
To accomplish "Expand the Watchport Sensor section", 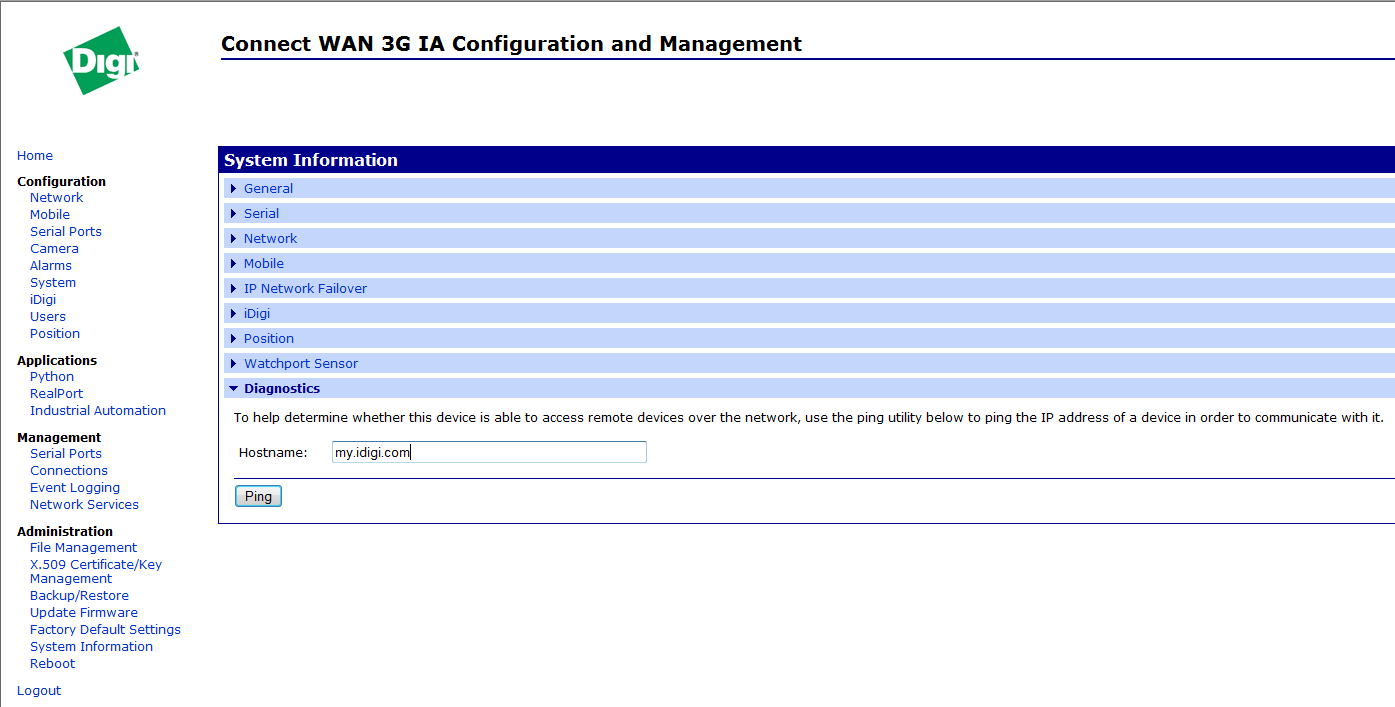I will coord(300,364).
